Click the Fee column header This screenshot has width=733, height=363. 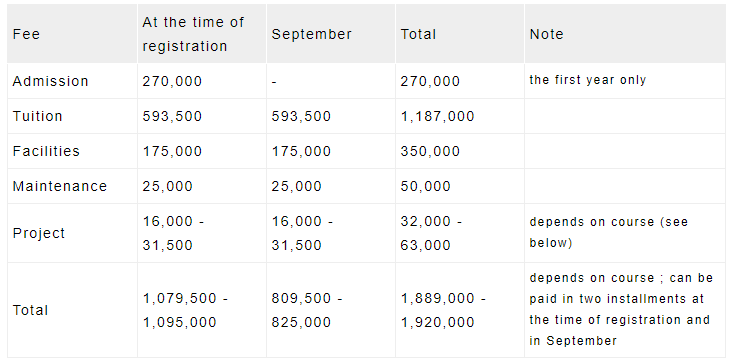26,34
